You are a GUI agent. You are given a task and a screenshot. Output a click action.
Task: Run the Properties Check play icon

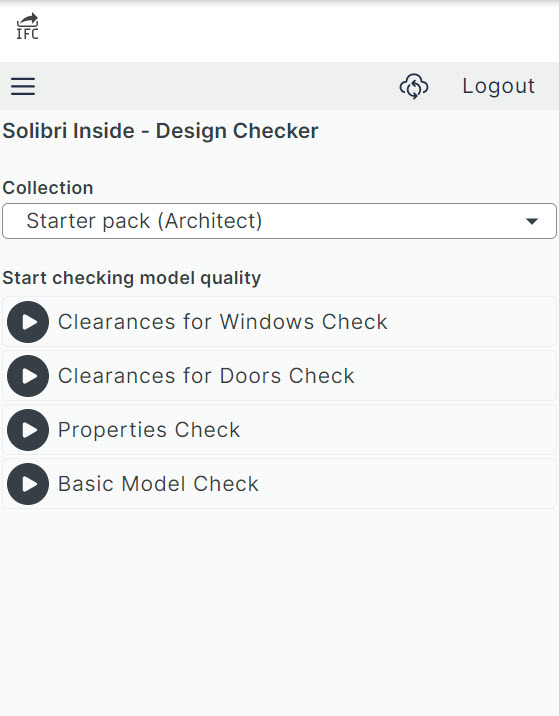pos(28,430)
